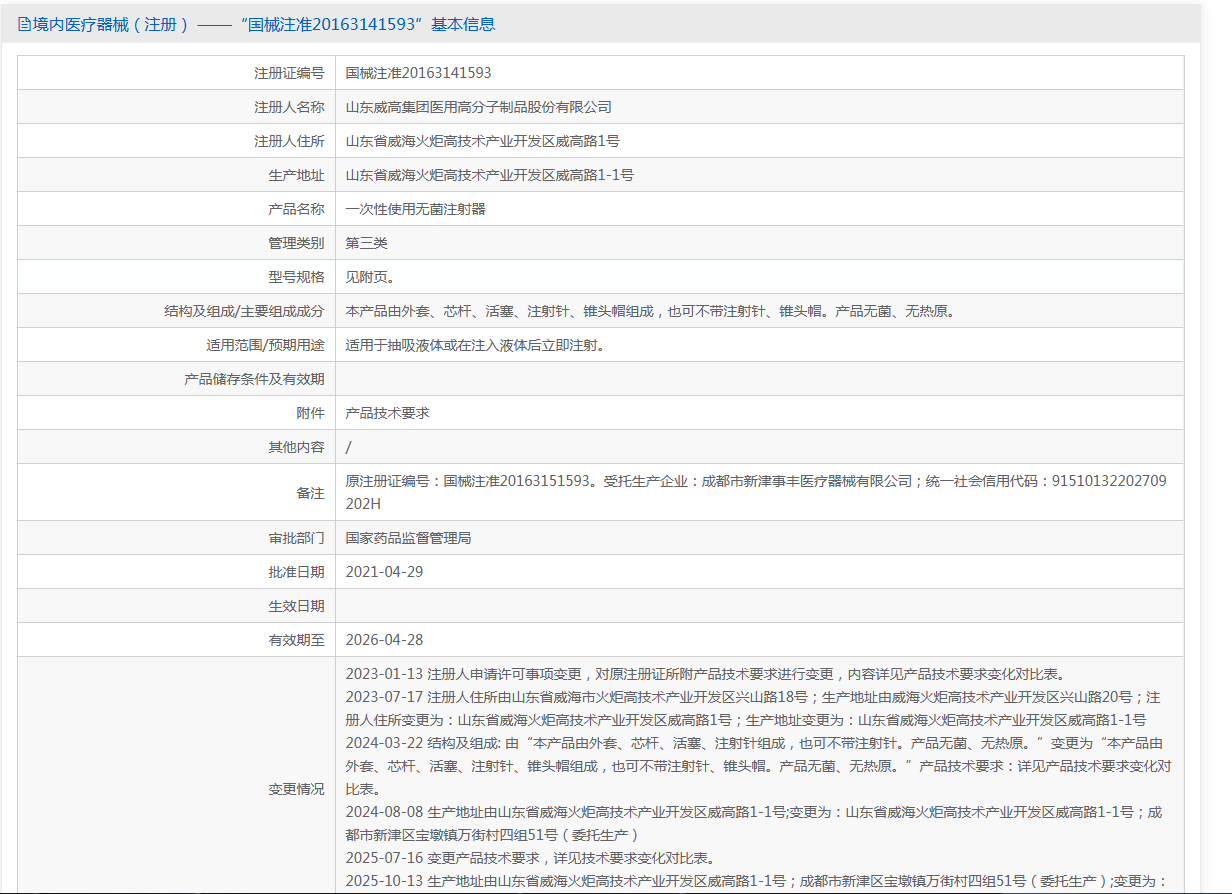Click the 结构及组成/主要组成成分 label
Image resolution: width=1232 pixels, height=894 pixels.
(x=244, y=311)
